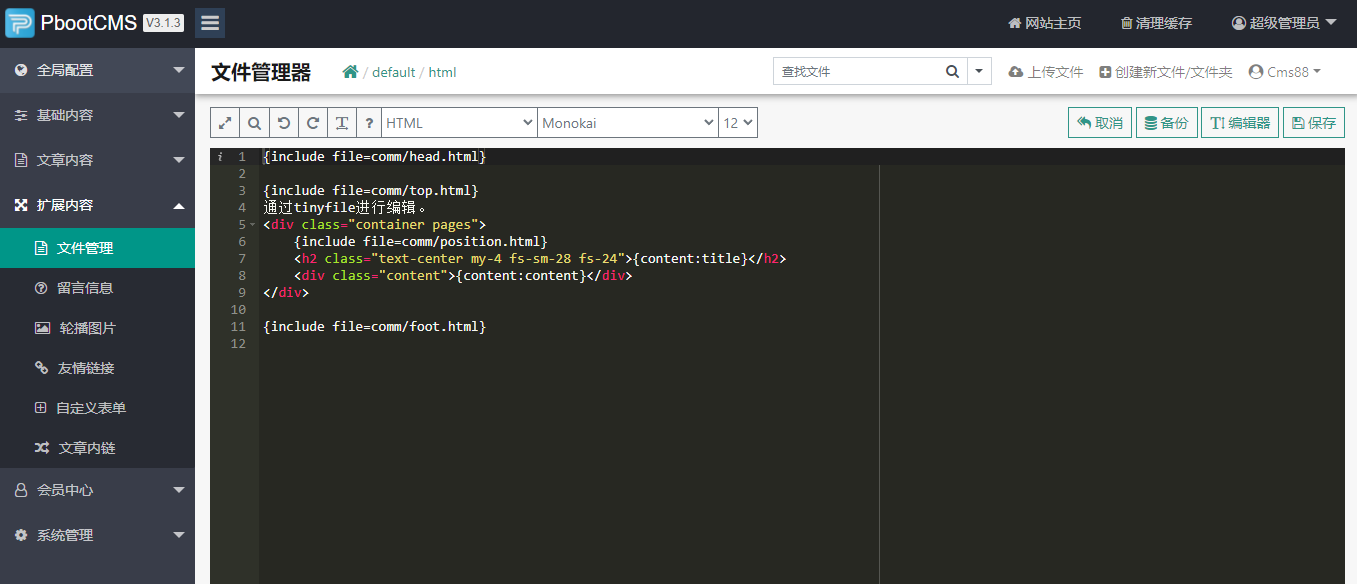Screen dimensions: 1357x584
Task: Click the home icon in breadcrumb
Action: coord(350,72)
